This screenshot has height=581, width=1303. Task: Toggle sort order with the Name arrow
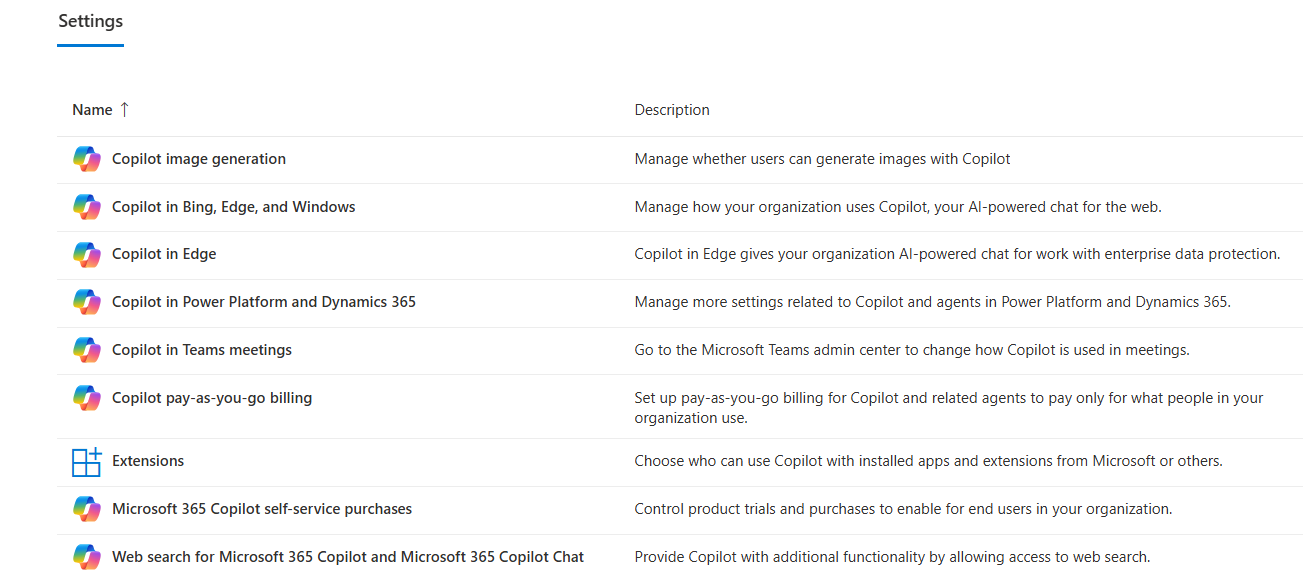click(x=124, y=110)
